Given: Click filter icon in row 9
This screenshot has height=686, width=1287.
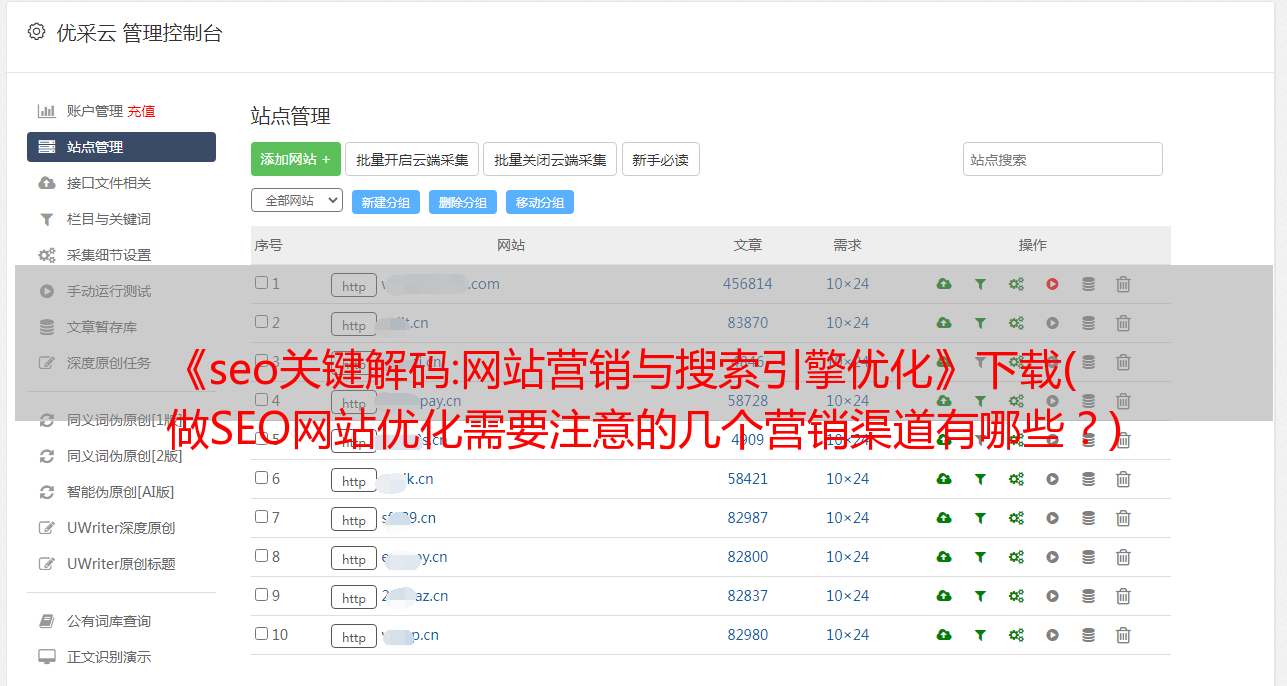Looking at the screenshot, I should tap(980, 596).
